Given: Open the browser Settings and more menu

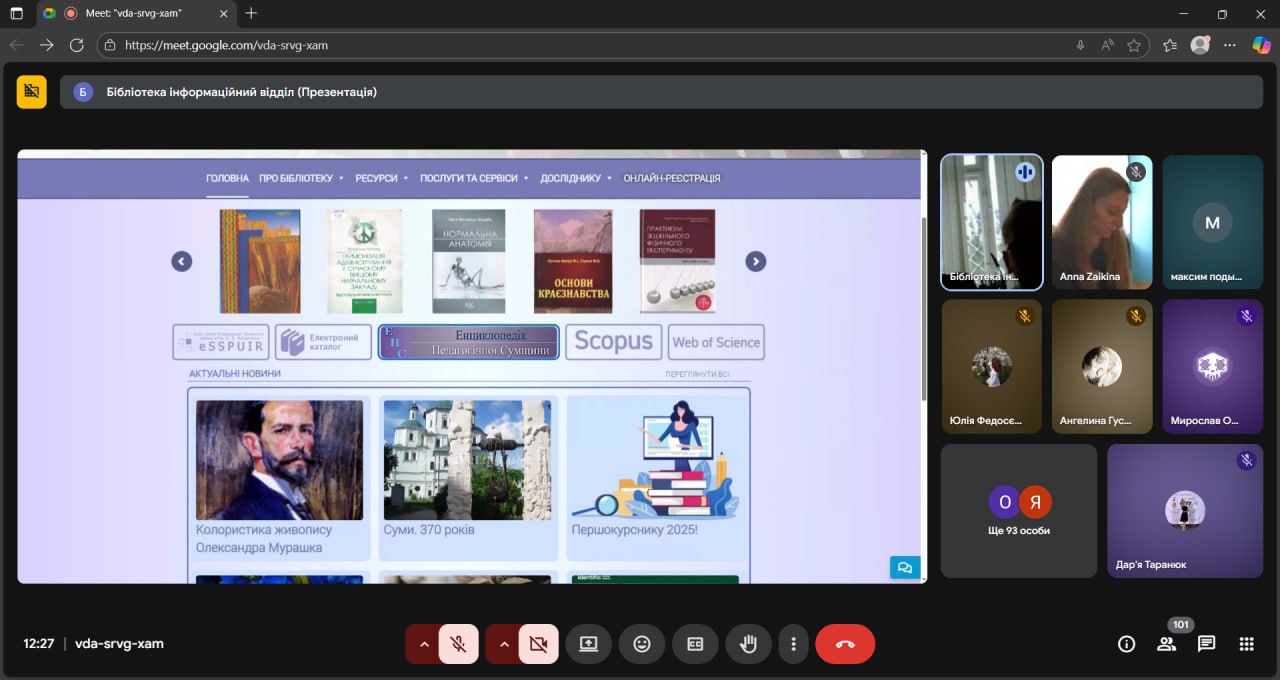Looking at the screenshot, I should click(1230, 45).
